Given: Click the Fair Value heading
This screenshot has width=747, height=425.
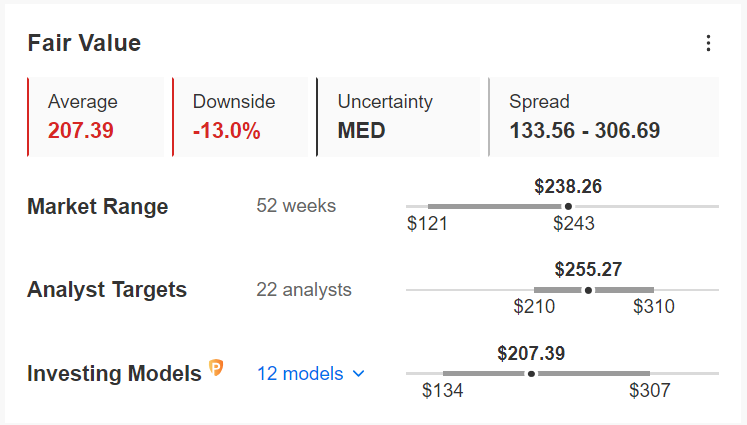Looking at the screenshot, I should 84,43.
